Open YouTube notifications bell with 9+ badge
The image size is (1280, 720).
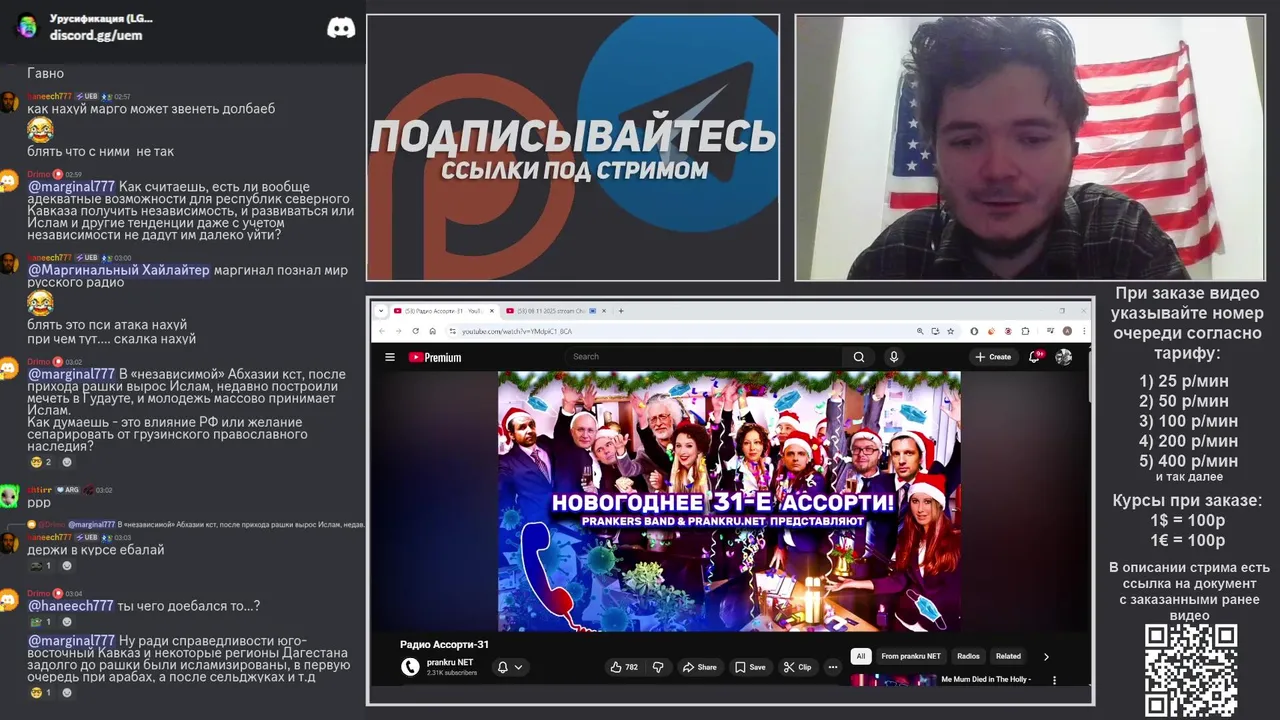pos(1035,357)
